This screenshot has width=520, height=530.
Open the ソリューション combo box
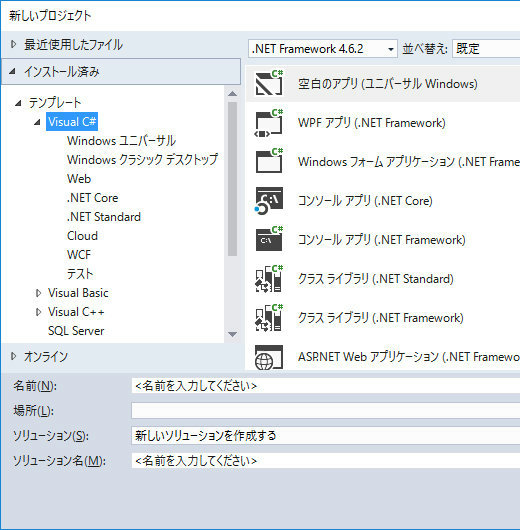click(x=325, y=435)
